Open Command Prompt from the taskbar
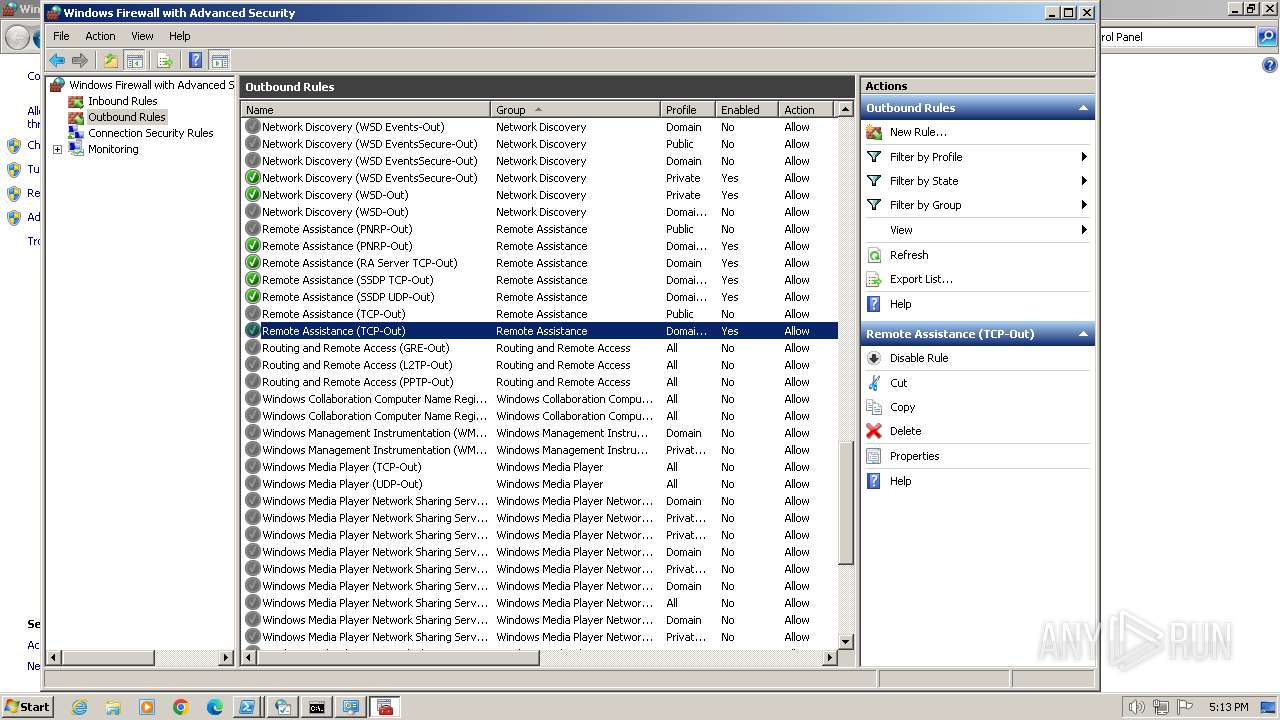 316,707
